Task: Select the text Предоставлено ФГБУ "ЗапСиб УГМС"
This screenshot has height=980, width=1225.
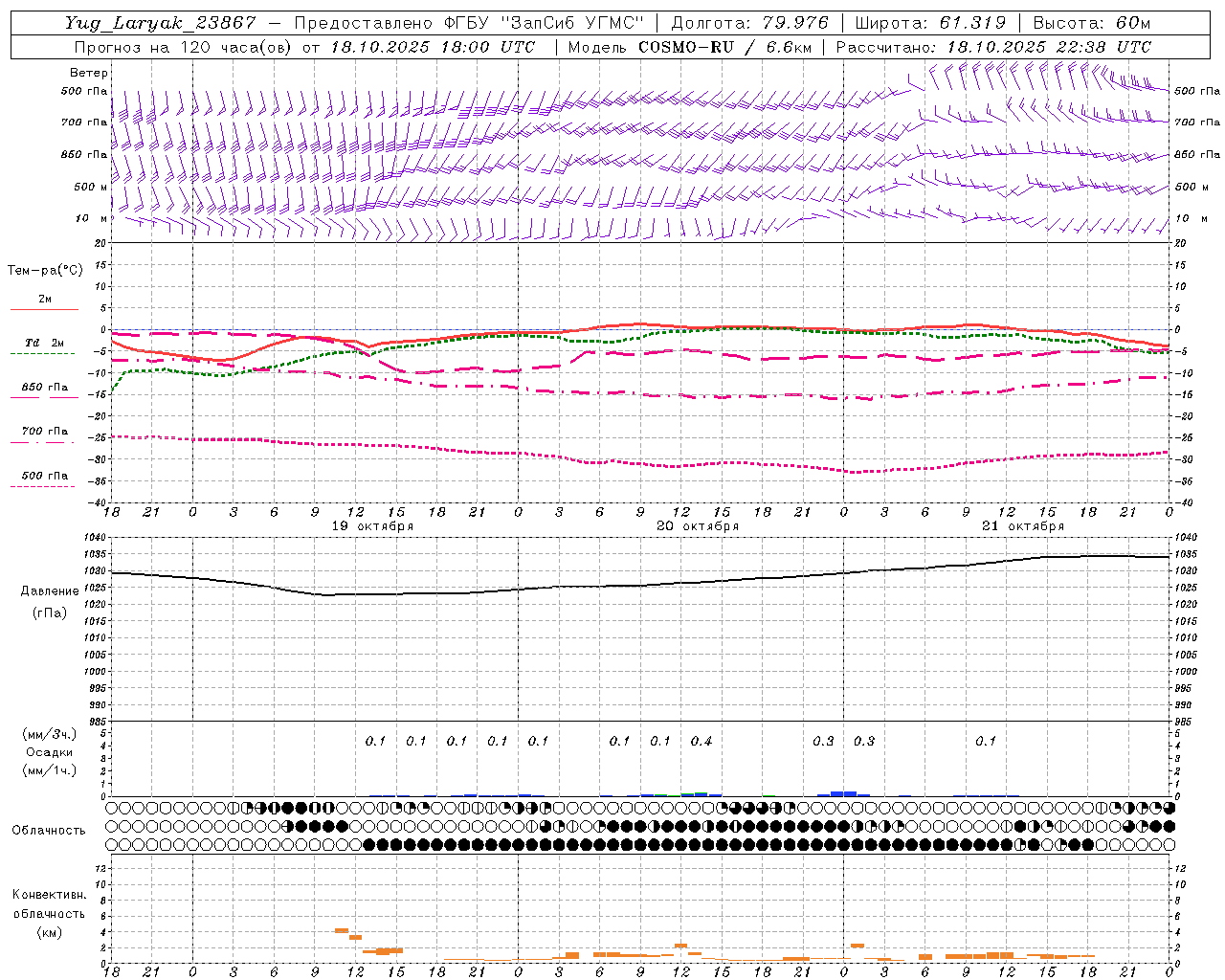Action: coord(469,23)
